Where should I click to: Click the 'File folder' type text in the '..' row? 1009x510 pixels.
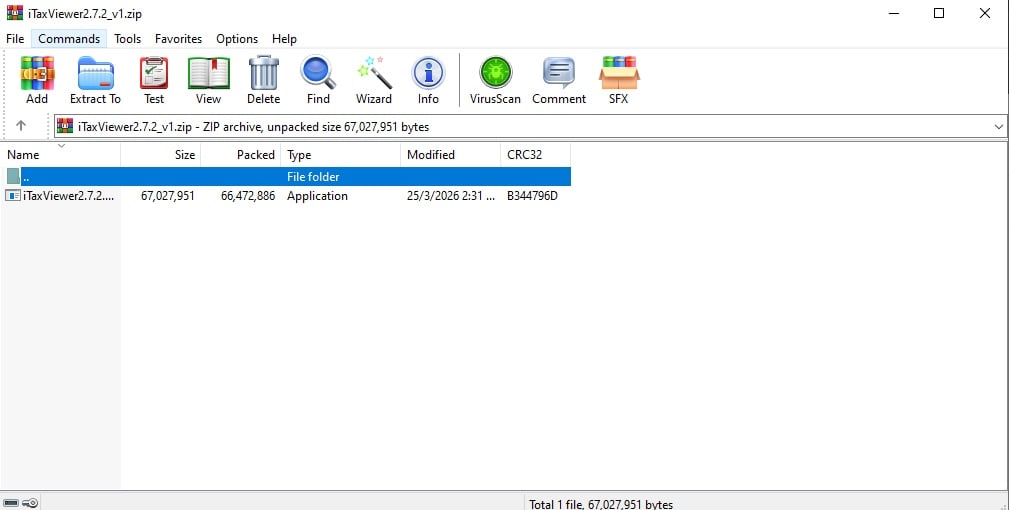[x=313, y=176]
